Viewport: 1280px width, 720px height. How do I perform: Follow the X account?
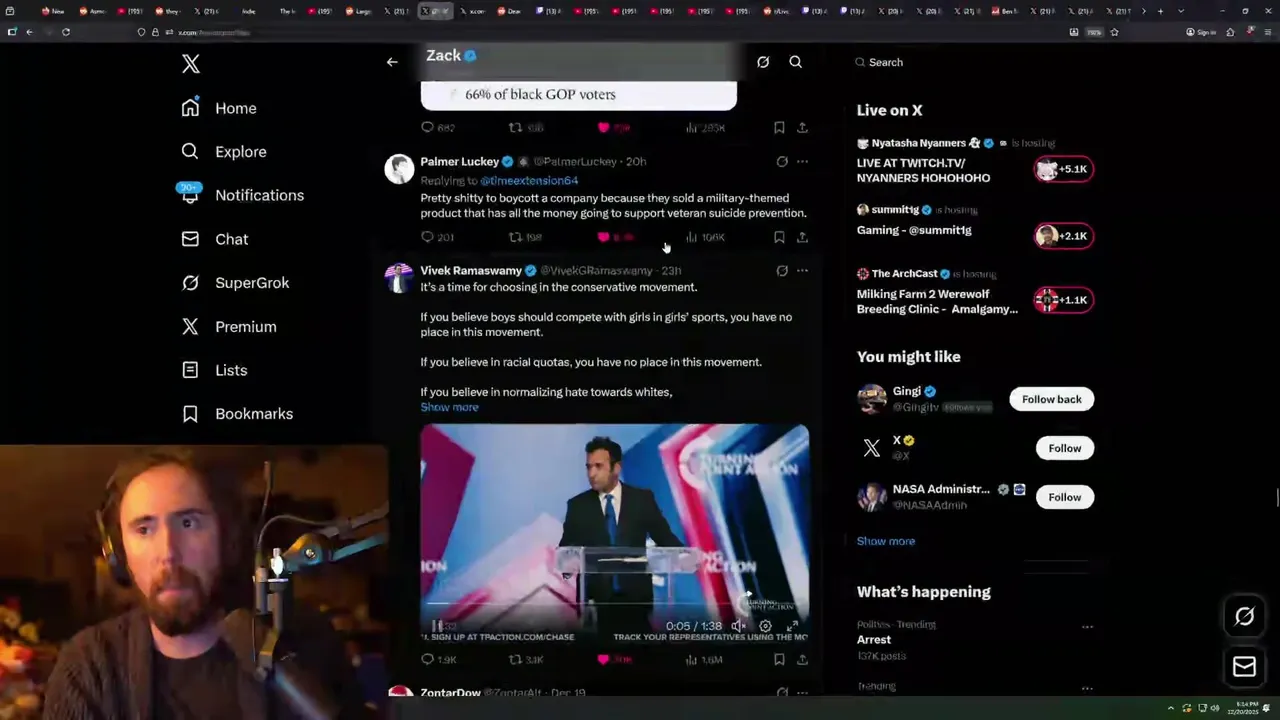pyautogui.click(x=1065, y=448)
